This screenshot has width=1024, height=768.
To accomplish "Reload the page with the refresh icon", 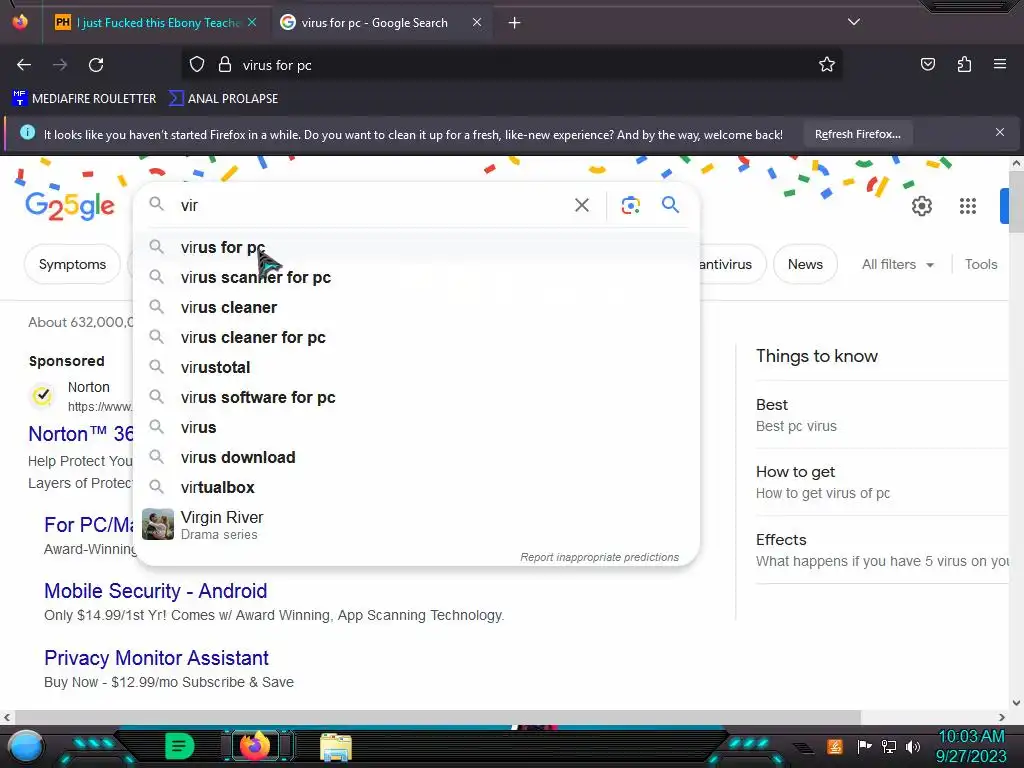I will [x=96, y=65].
